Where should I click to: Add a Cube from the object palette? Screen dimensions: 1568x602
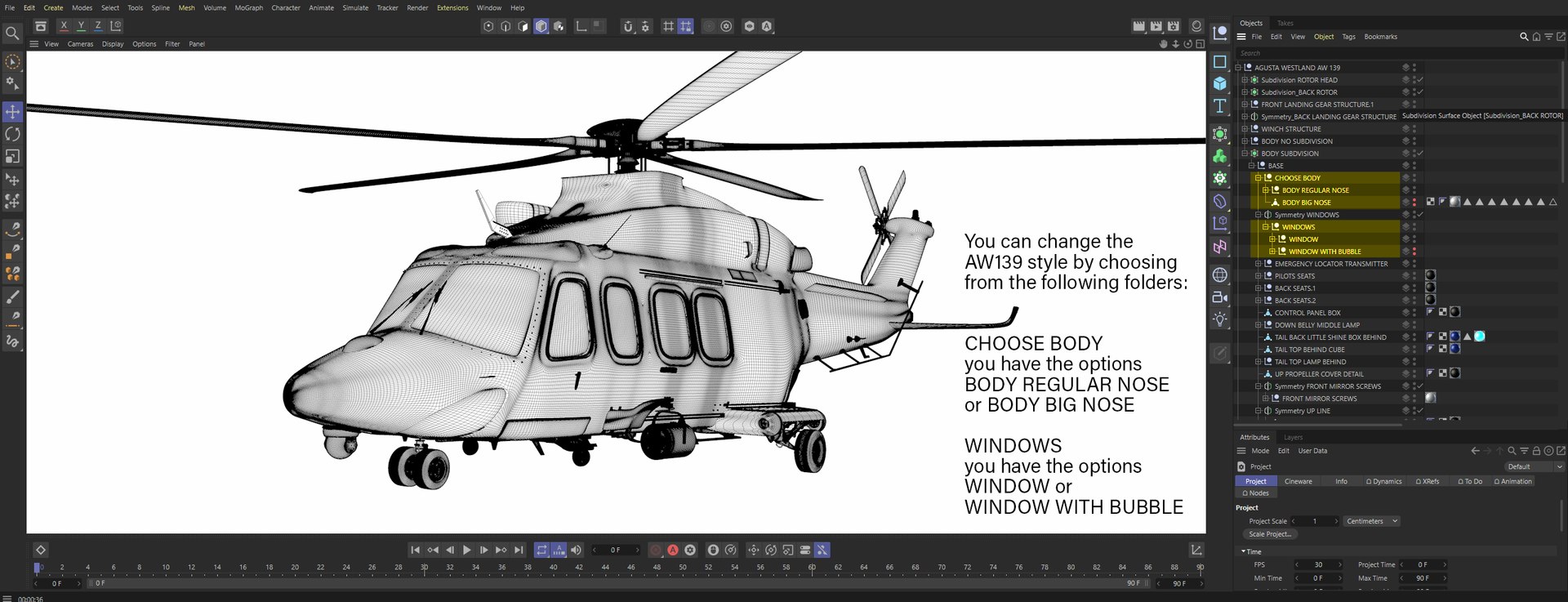tap(1219, 83)
